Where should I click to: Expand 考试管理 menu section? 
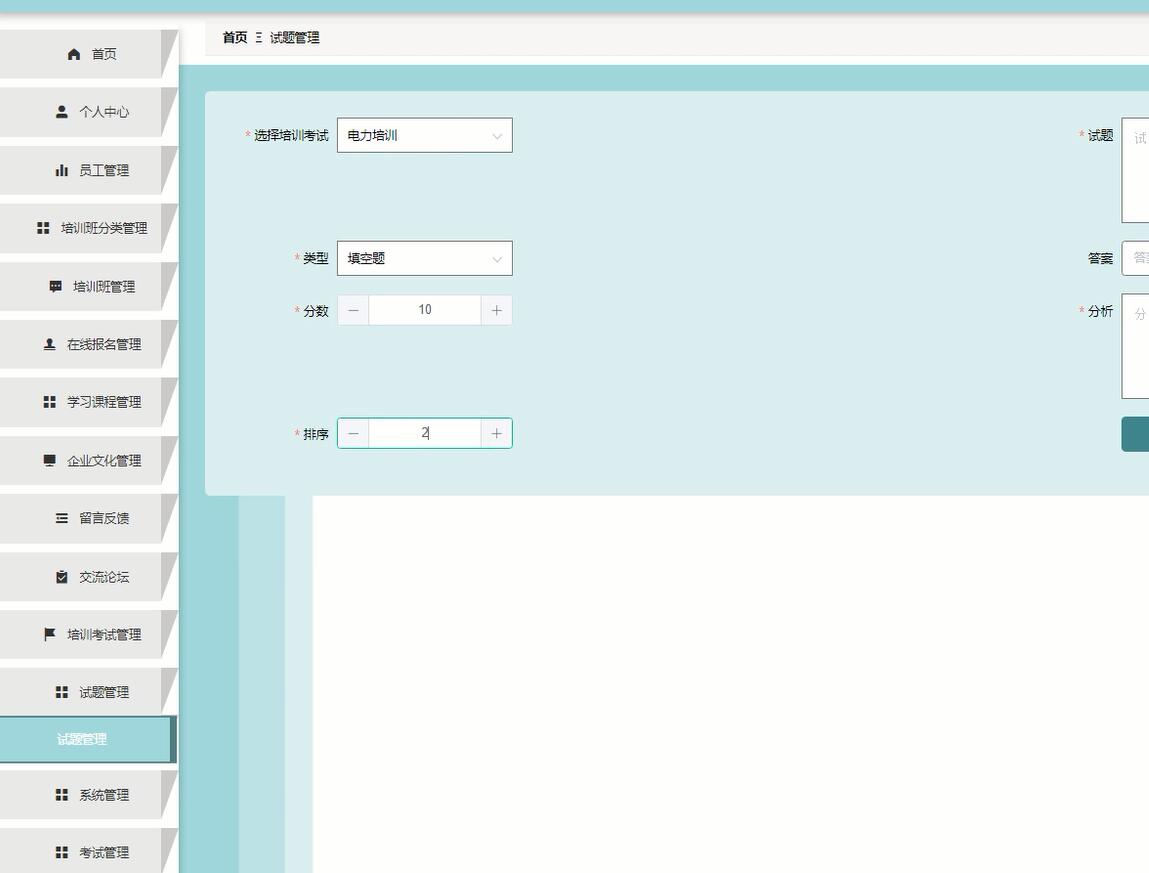[88, 851]
